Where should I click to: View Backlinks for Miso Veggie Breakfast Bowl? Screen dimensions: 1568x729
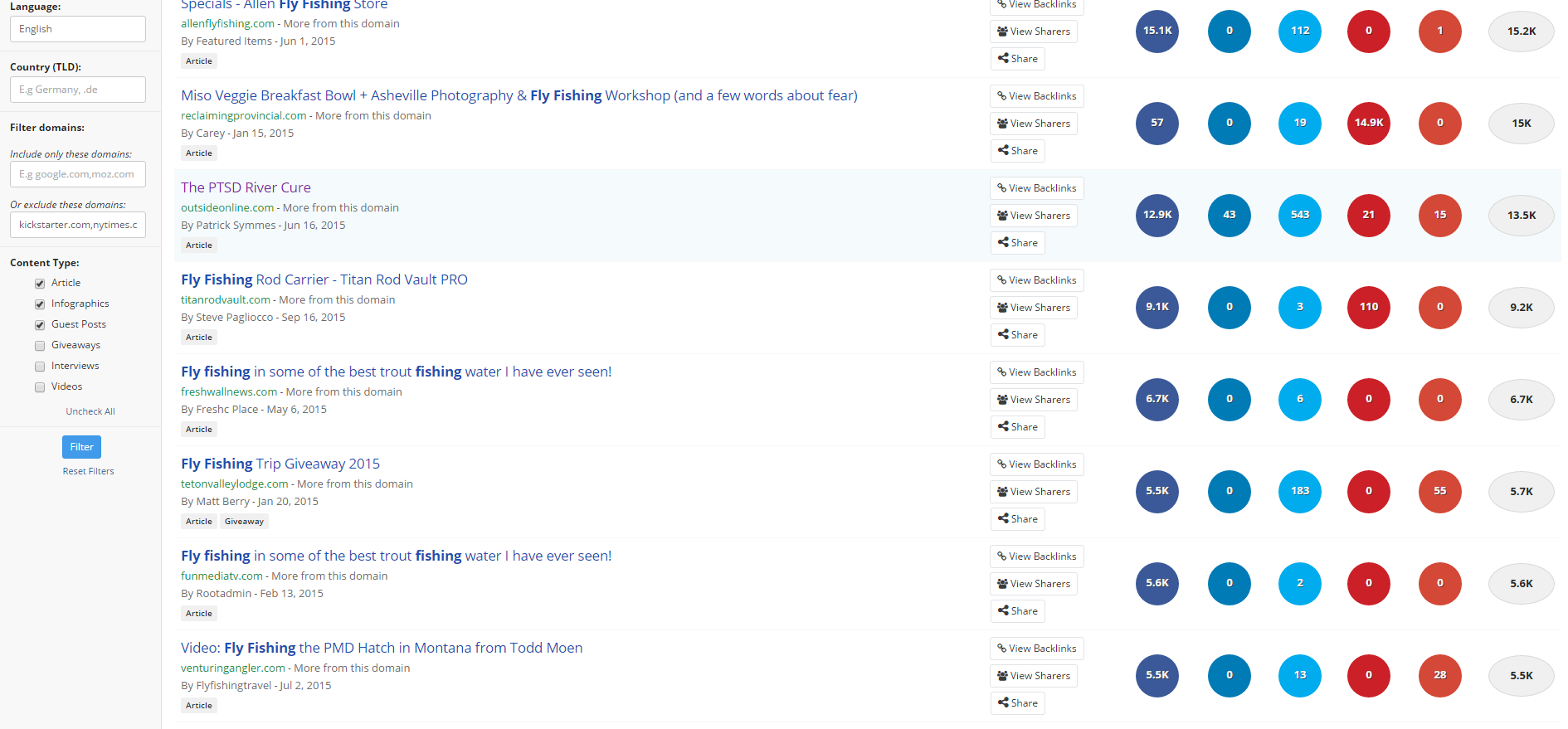[x=1037, y=96]
